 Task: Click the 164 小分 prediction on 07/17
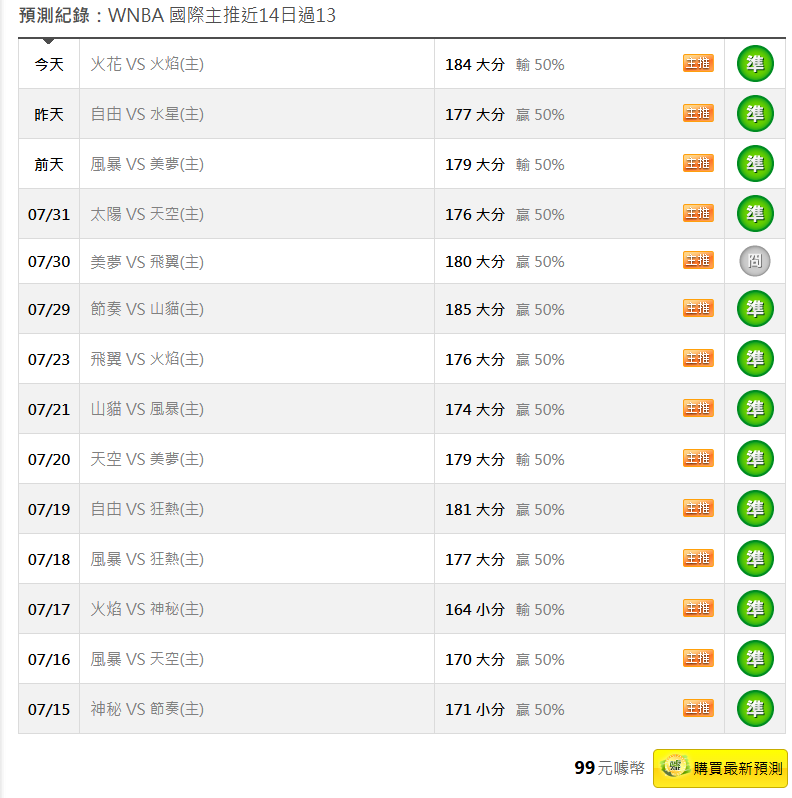coord(474,609)
